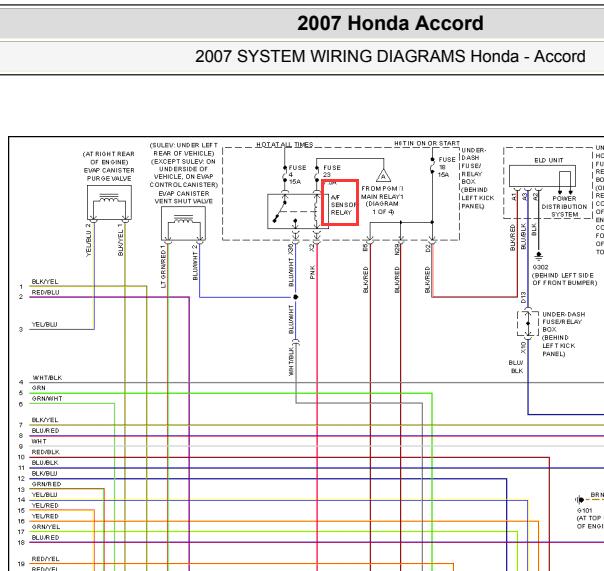This screenshot has height=571, width=604.
Task: Click "(BEHIND LEFT SIDE OF FRONT BUMPER)" note
Action: point(565,279)
